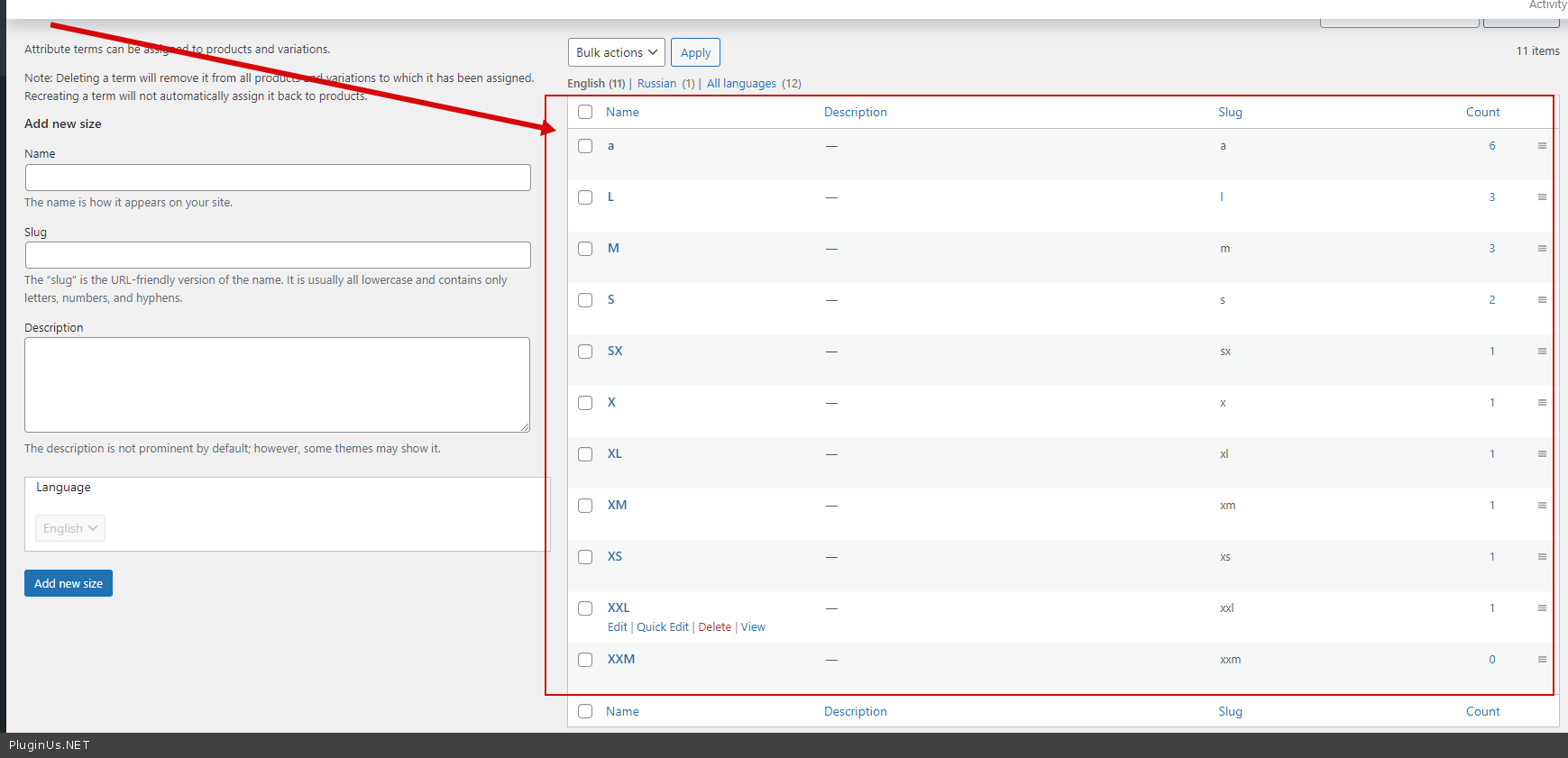Click the drag handle icon for row XL
This screenshot has width=1568, height=758.
tap(1542, 454)
